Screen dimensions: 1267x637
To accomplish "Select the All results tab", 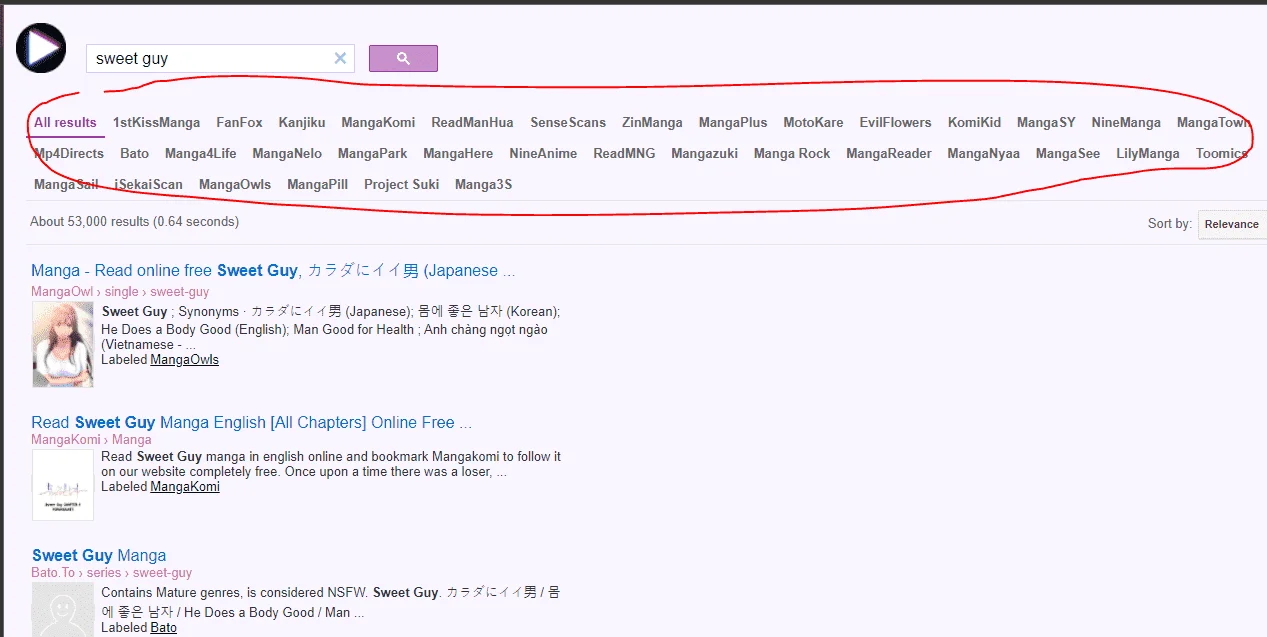I will click(65, 122).
